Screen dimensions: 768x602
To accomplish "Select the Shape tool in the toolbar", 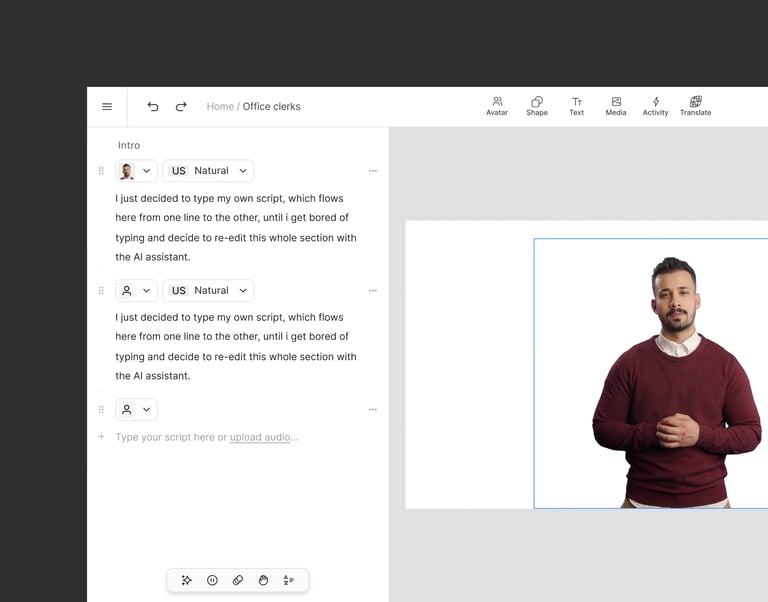I will tap(537, 106).
